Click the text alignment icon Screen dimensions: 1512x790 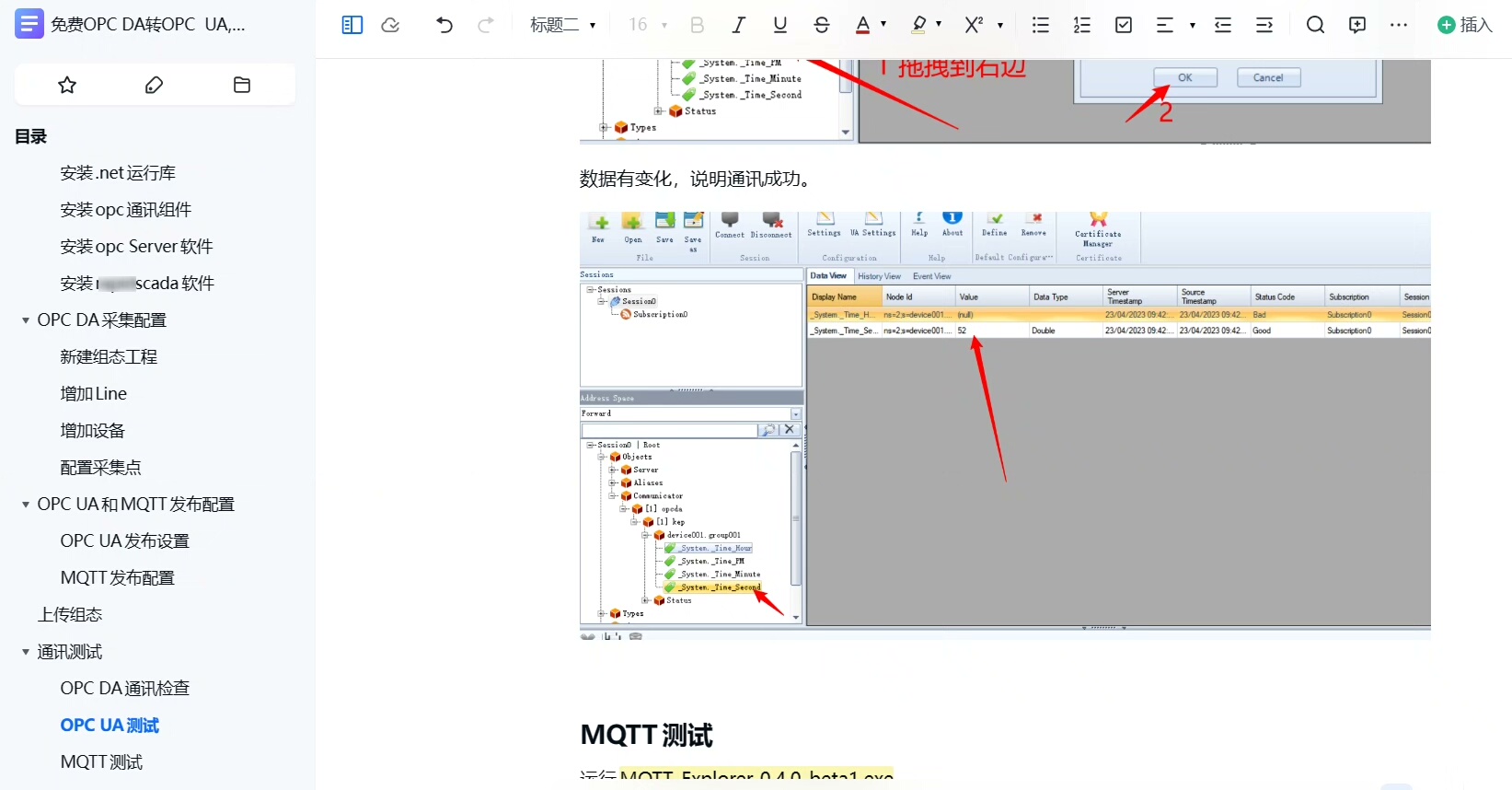click(1165, 25)
